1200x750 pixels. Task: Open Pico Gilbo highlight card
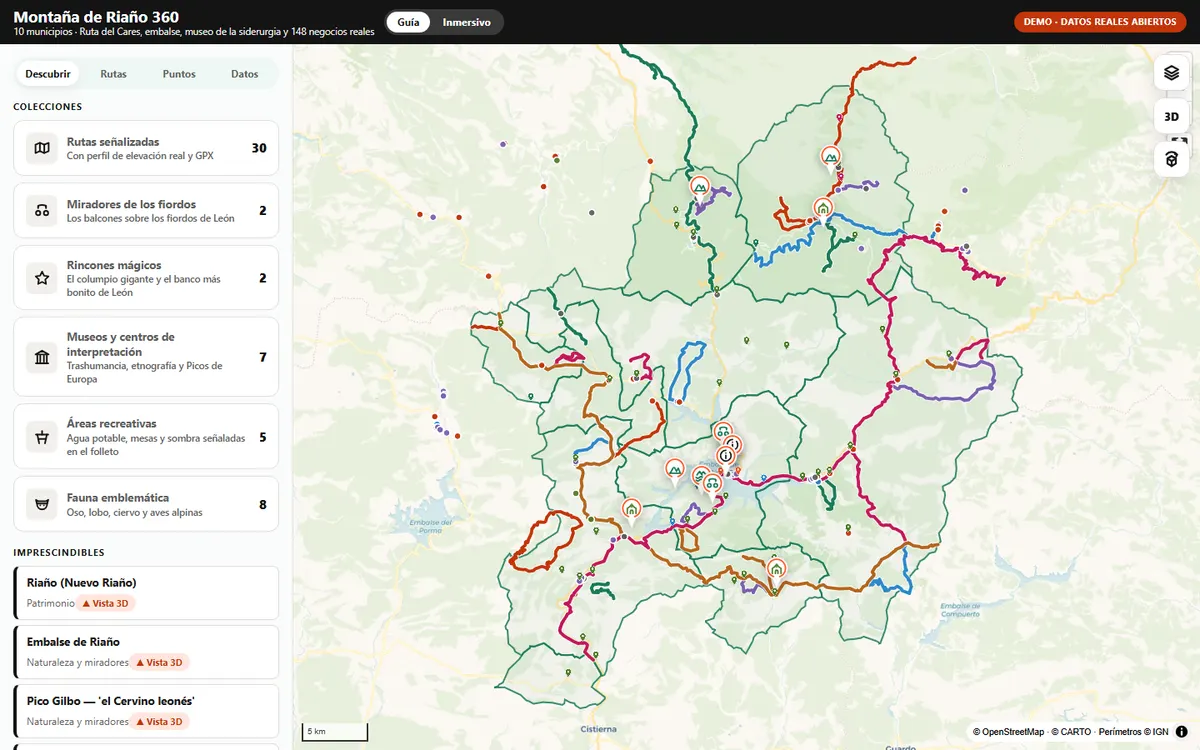146,711
